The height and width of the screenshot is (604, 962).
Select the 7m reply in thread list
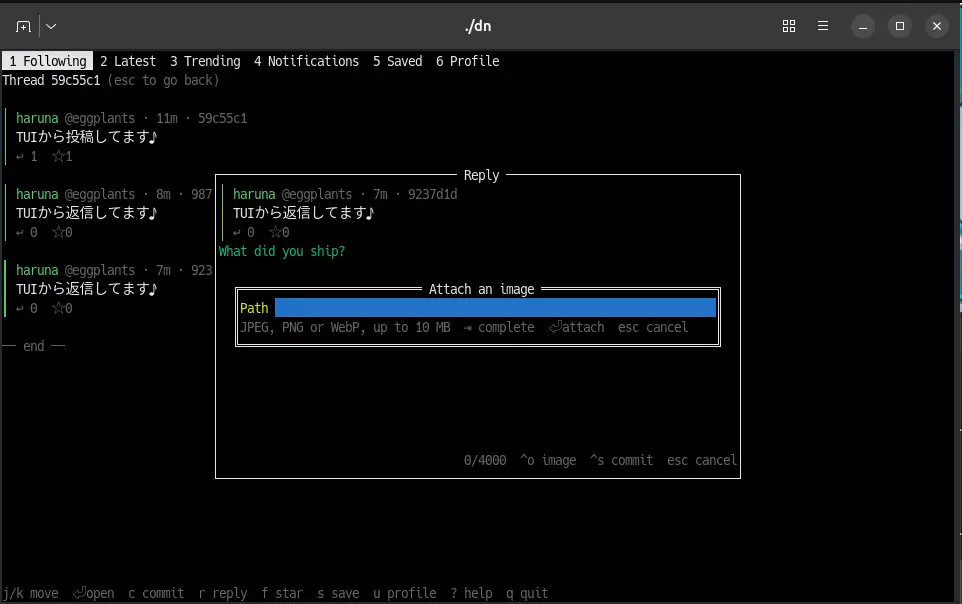pyautogui.click(x=109, y=289)
